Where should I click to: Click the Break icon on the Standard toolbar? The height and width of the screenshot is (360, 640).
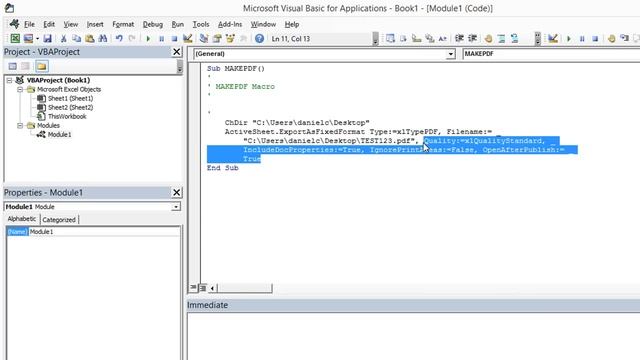click(x=161, y=39)
